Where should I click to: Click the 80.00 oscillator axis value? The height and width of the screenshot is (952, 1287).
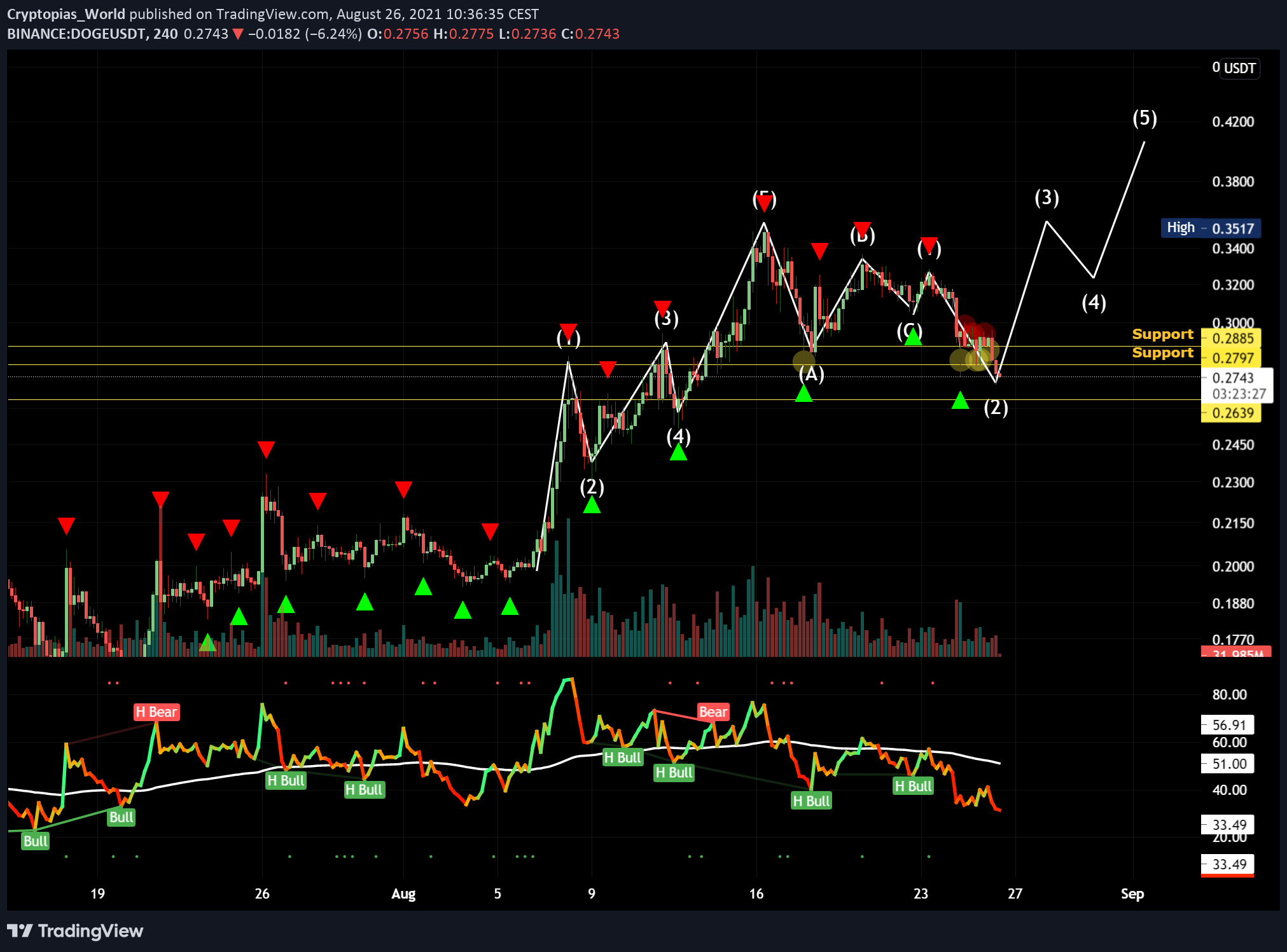point(1229,694)
